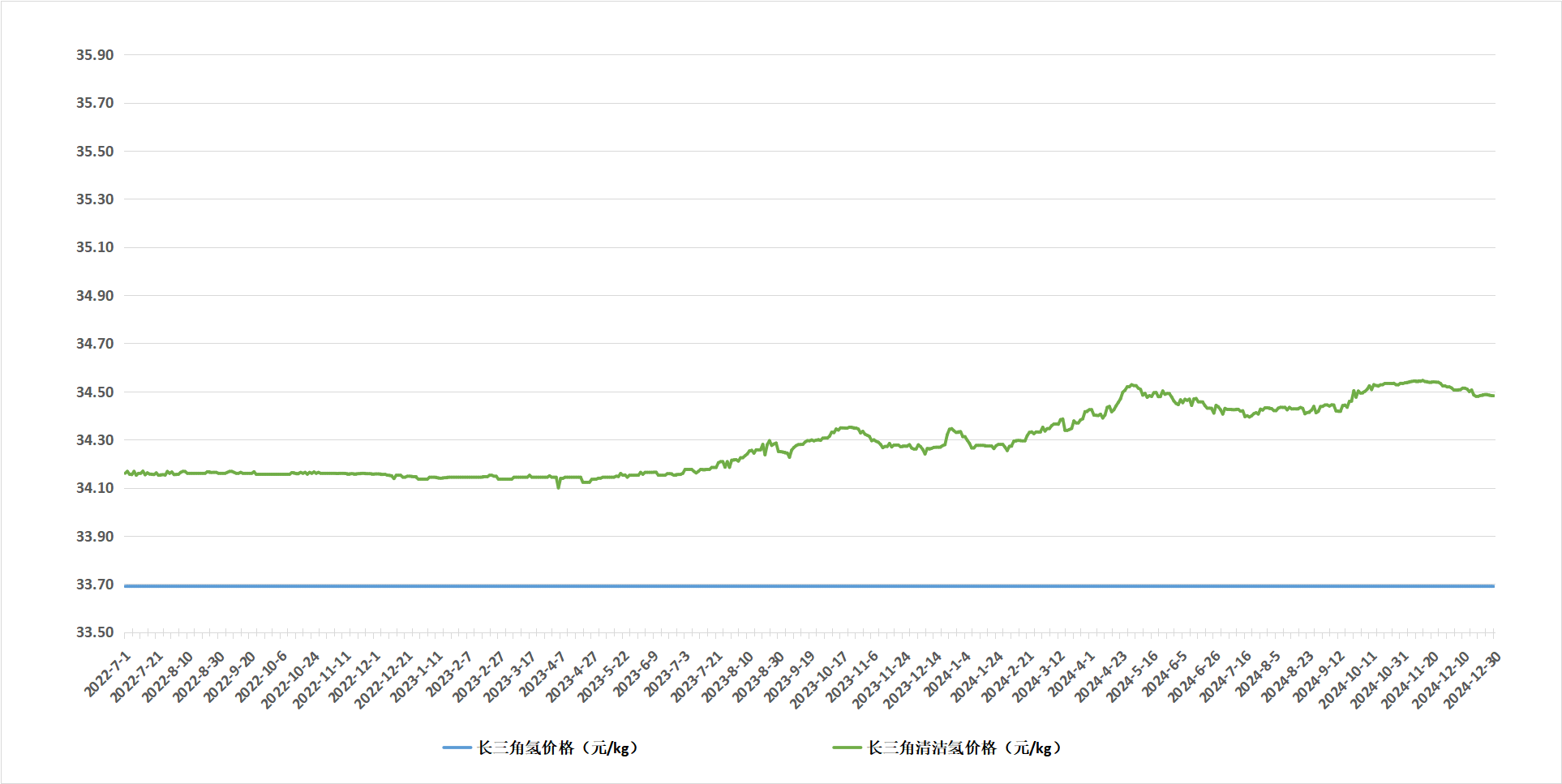Click the 2024-2-21 date label
The width and height of the screenshot is (1562, 784).
point(1009,677)
